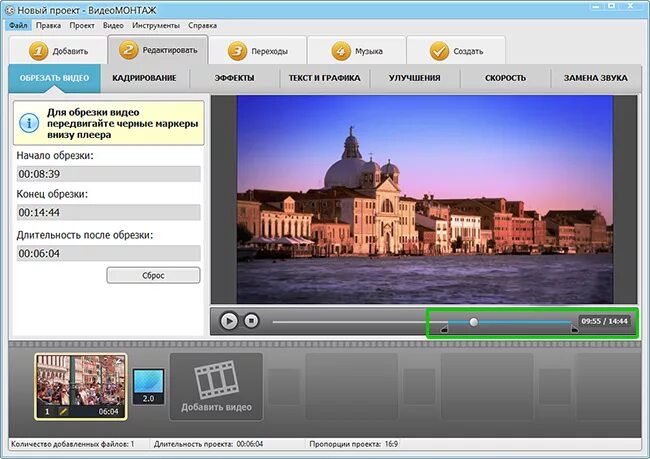Click the Venice video preview frame
The width and height of the screenshot is (650, 459).
pos(425,199)
